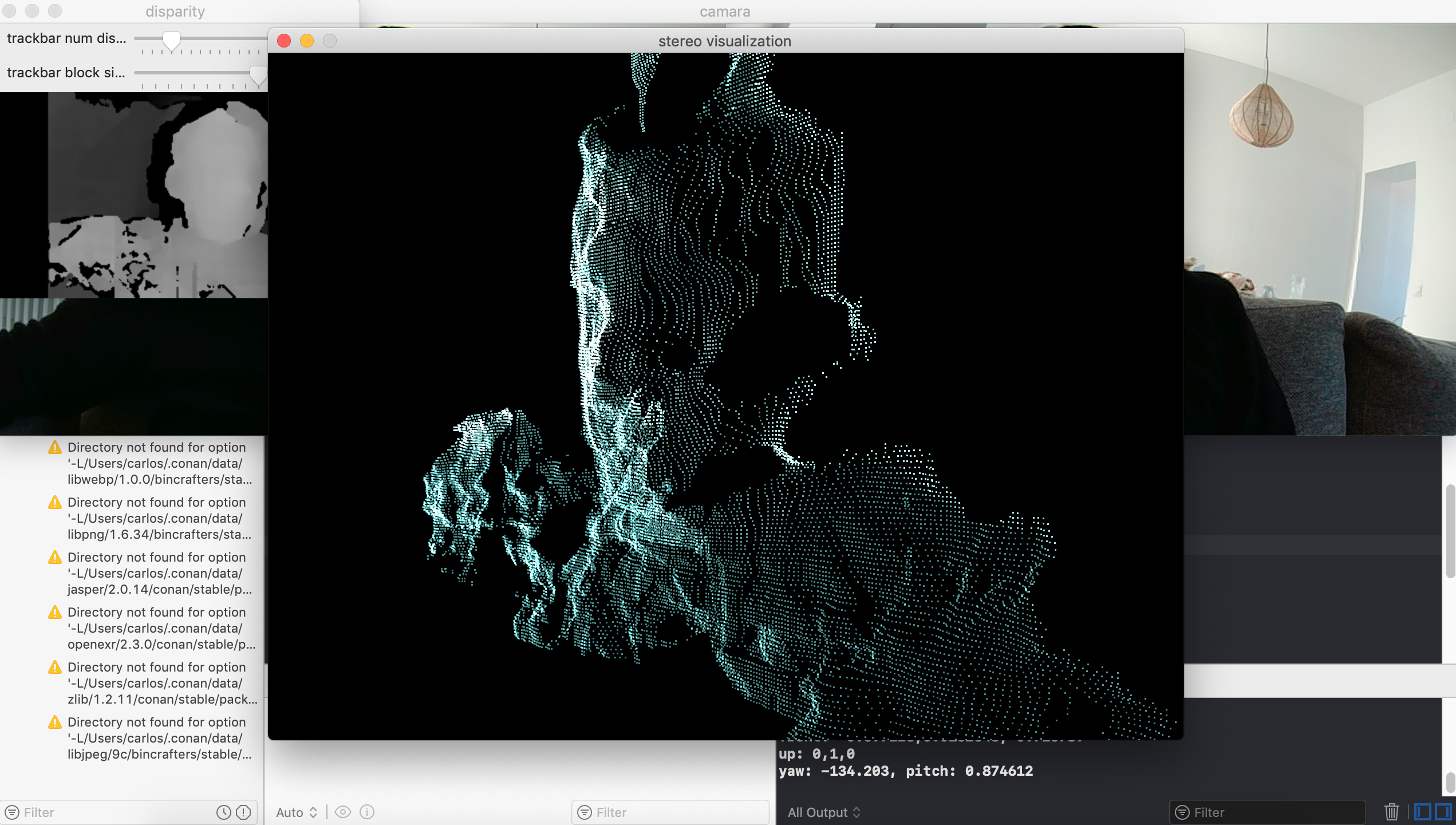Click the libjpeg warning icon

coord(55,723)
